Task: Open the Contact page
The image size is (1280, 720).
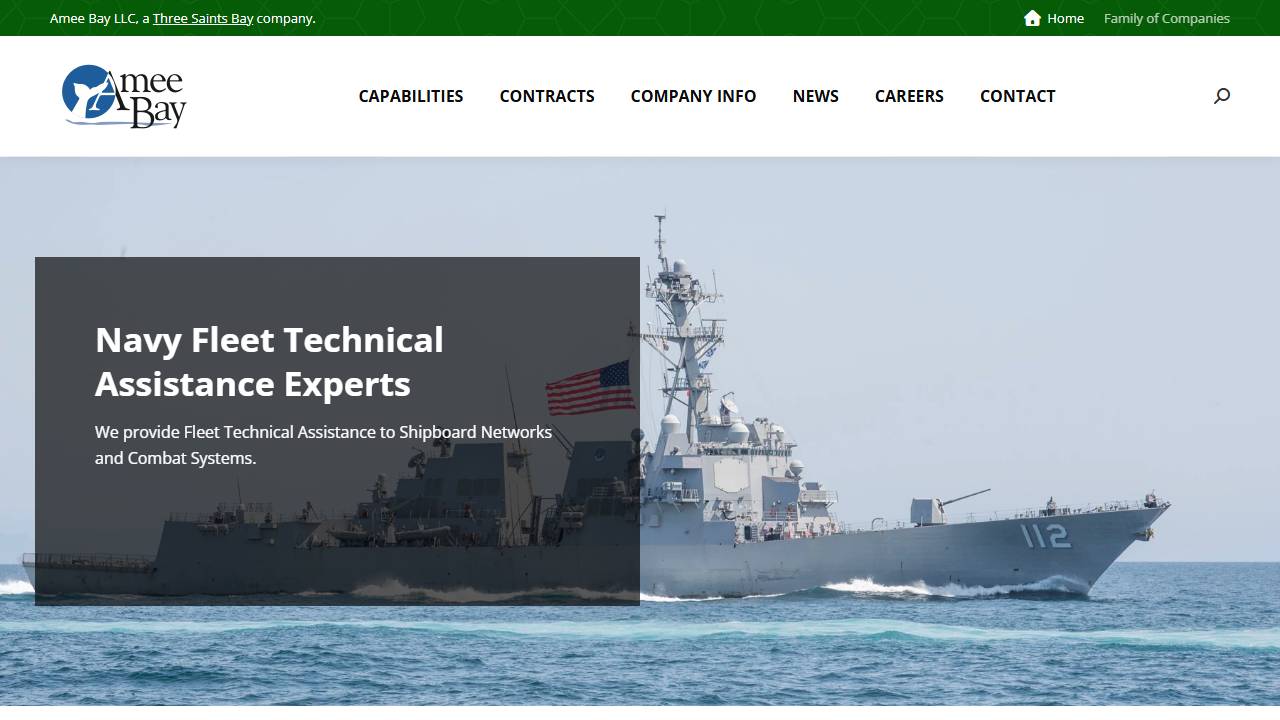Action: coord(1017,96)
